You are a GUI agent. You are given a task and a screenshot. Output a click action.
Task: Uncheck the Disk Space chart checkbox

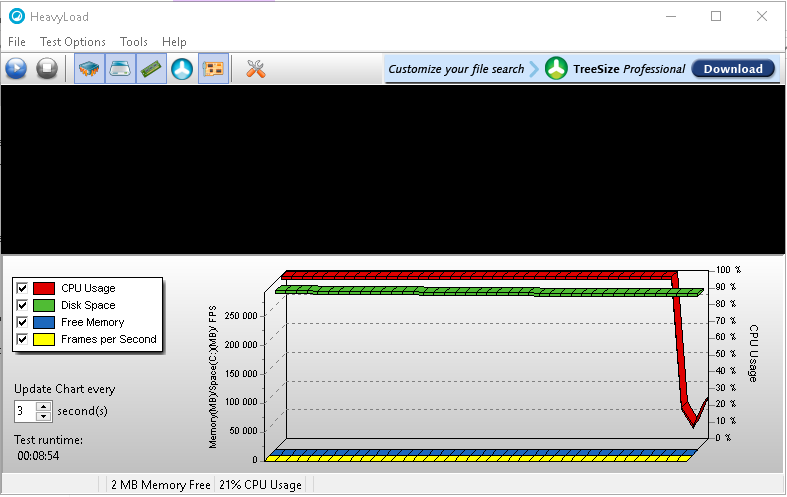click(22, 306)
